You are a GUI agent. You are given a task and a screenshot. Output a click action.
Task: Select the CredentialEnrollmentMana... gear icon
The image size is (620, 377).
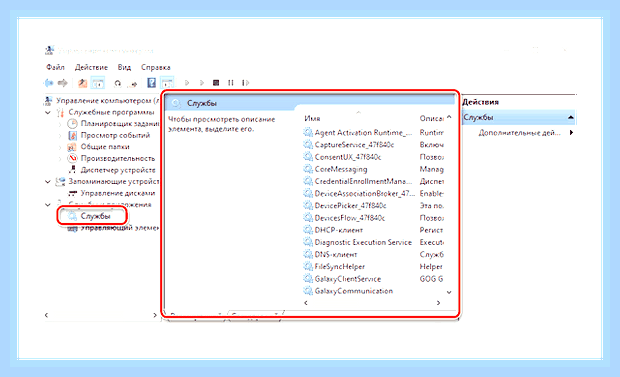pyautogui.click(x=308, y=182)
